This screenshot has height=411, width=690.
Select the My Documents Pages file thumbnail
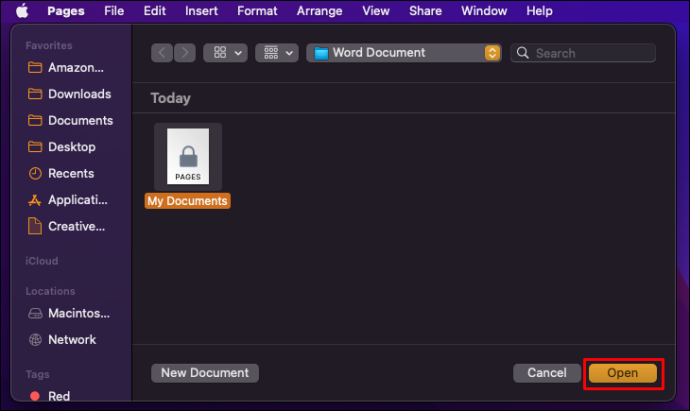pos(188,157)
